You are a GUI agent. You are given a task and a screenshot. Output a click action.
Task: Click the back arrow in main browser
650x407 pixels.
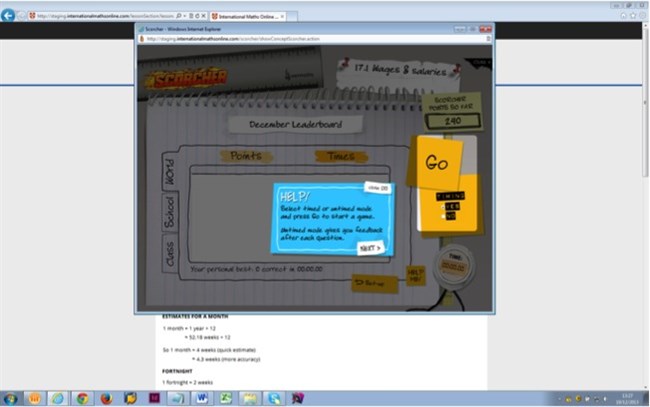point(7,16)
